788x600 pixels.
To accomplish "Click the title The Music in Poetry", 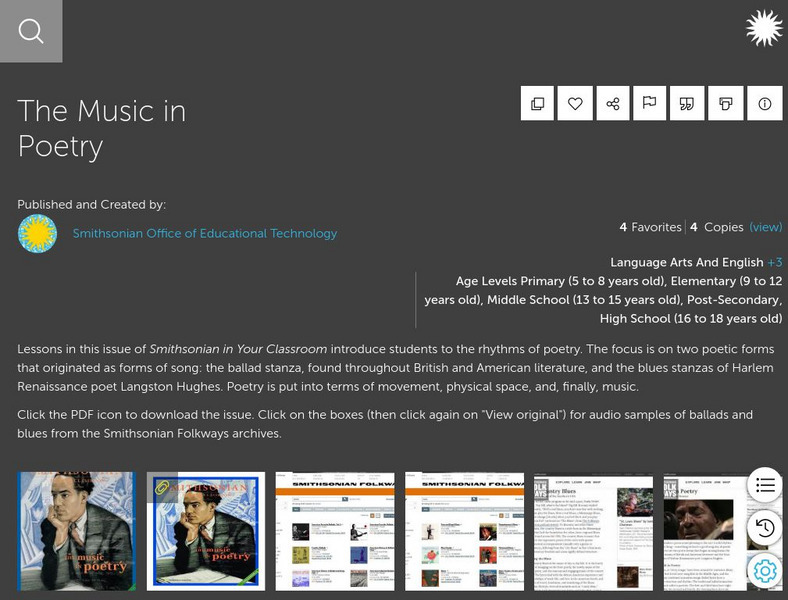I will (102, 129).
